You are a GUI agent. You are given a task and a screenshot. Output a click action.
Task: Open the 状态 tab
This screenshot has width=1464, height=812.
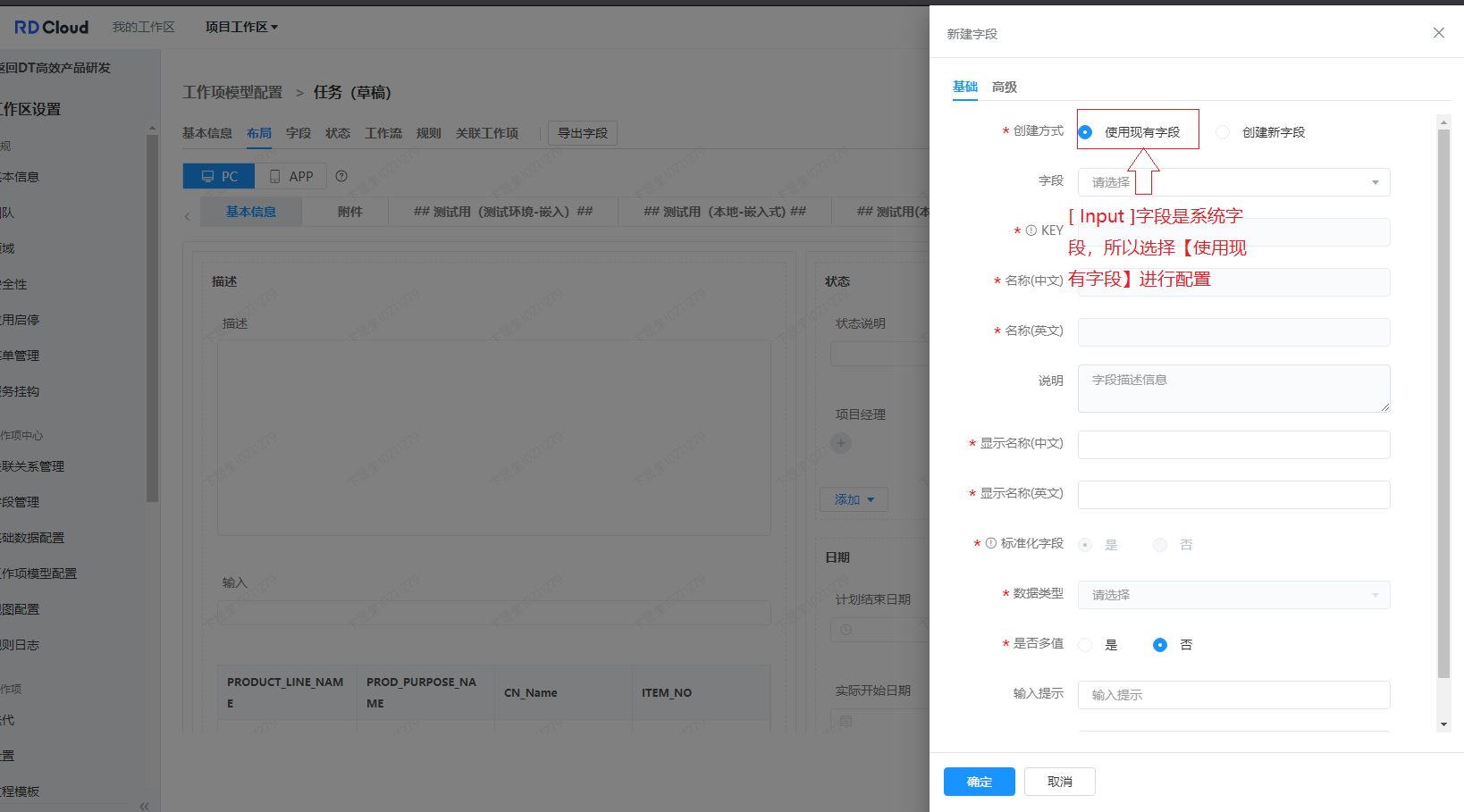pyautogui.click(x=338, y=133)
